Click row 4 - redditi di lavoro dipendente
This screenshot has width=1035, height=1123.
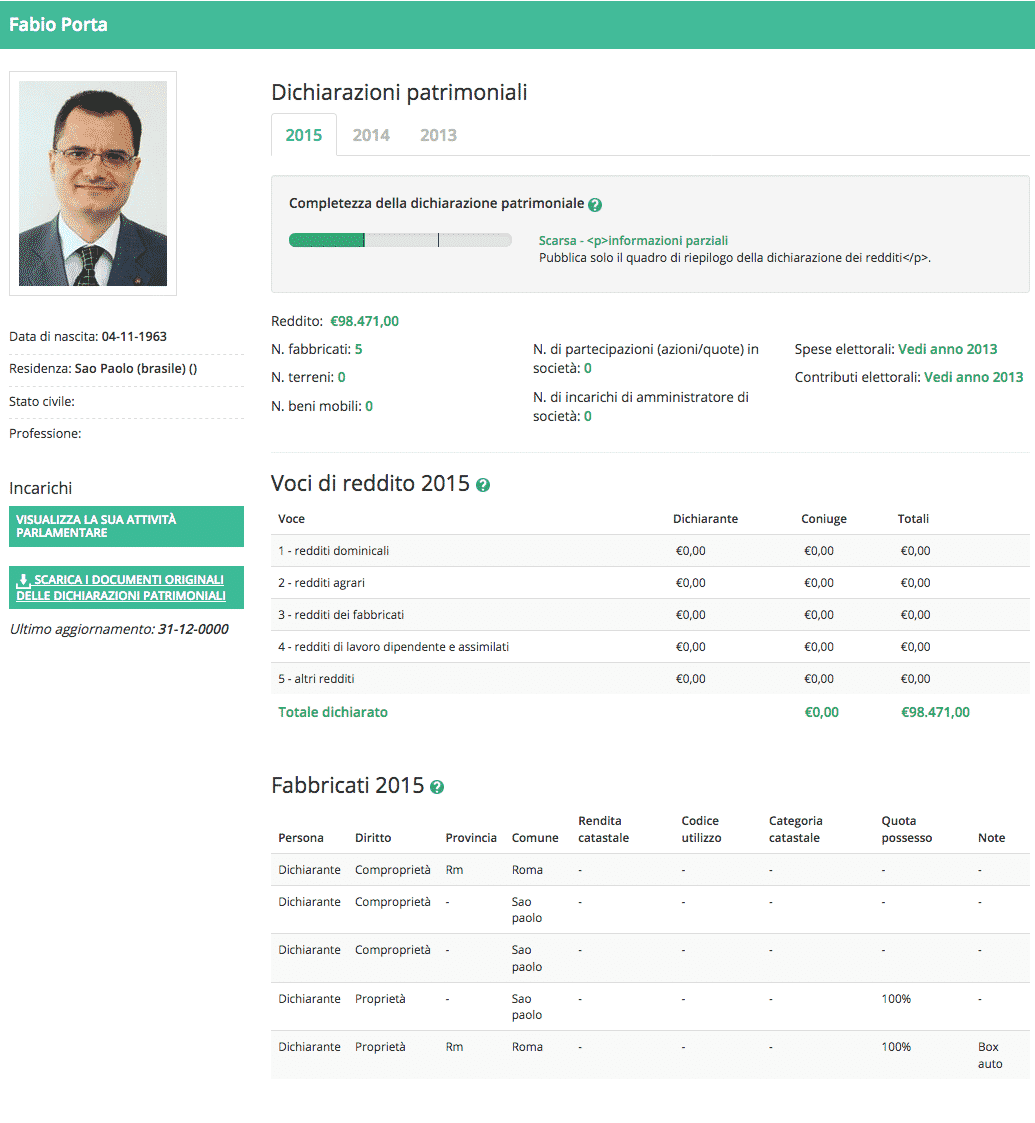click(650, 647)
